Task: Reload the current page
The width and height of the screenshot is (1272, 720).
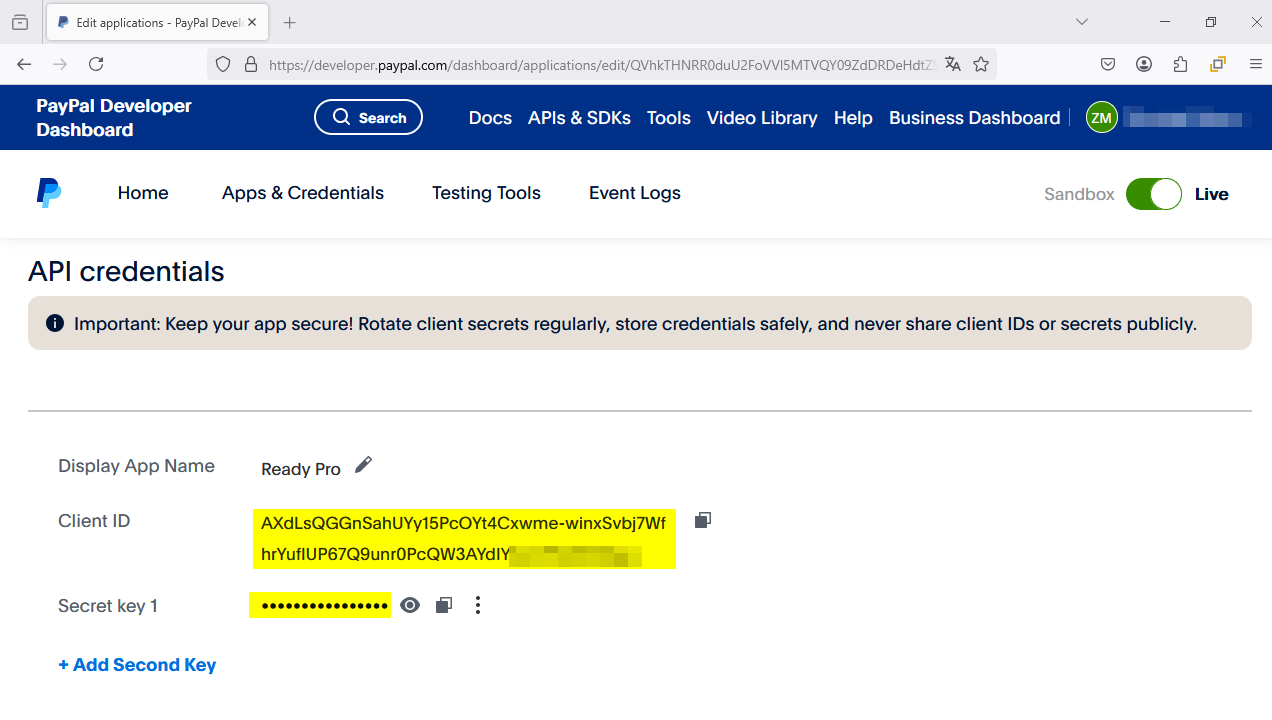Action: 96,64
